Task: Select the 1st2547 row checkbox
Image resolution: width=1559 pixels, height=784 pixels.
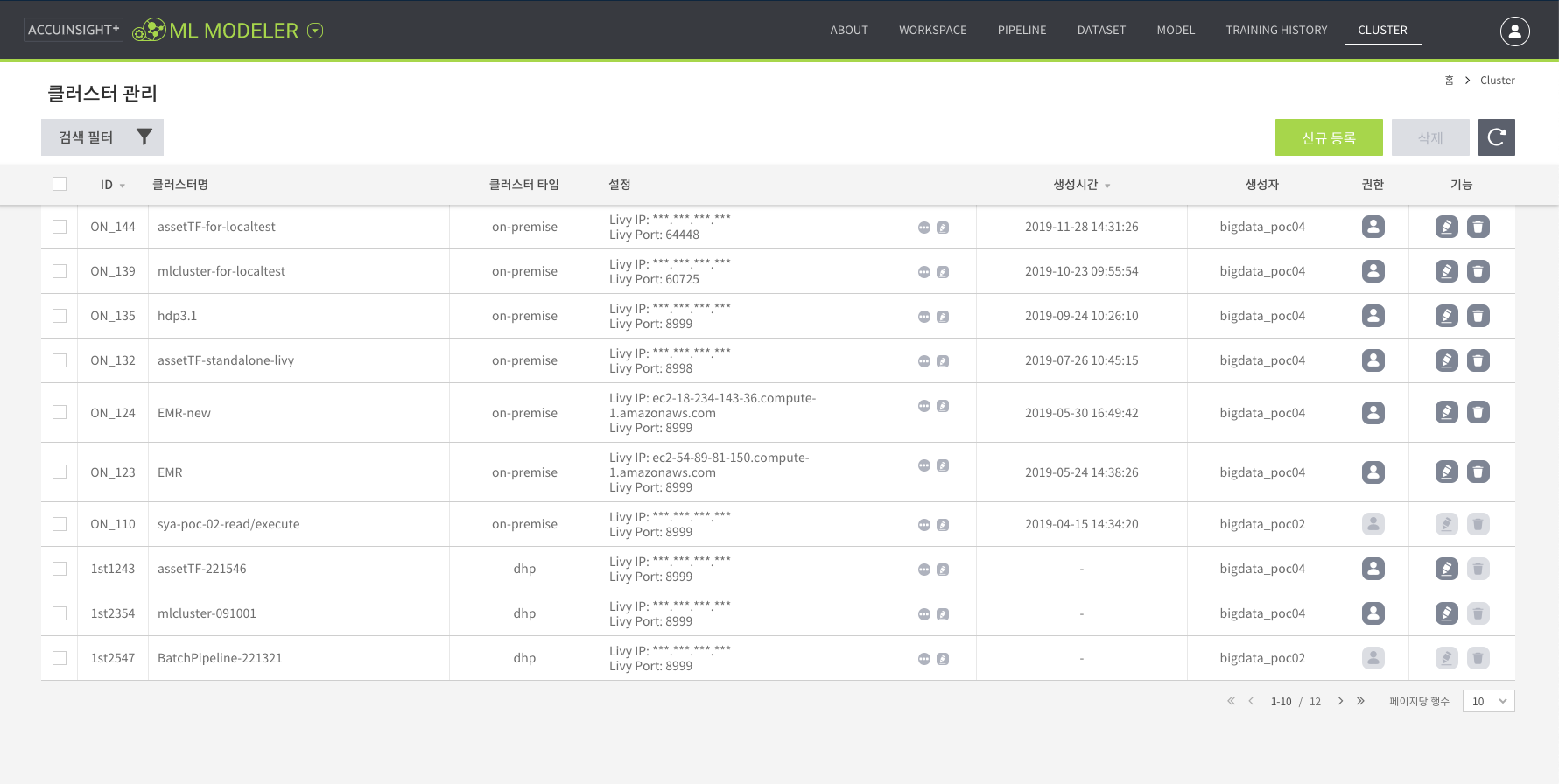Action: (60, 658)
